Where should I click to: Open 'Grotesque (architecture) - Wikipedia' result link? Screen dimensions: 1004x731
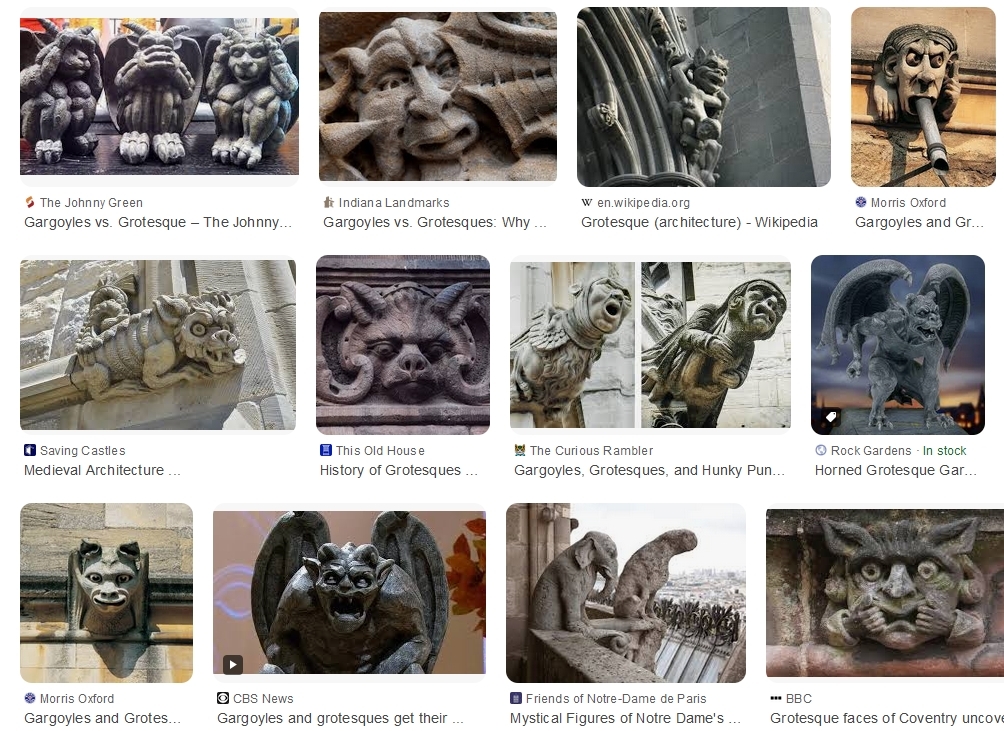pyautogui.click(x=699, y=222)
